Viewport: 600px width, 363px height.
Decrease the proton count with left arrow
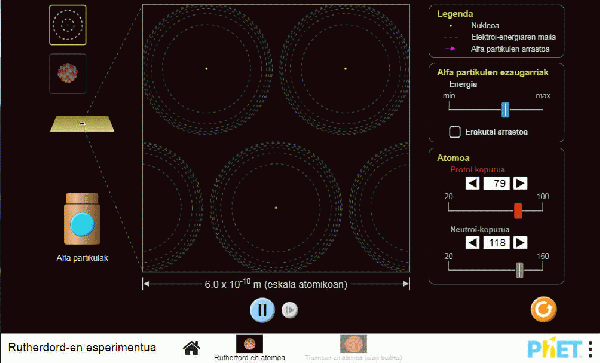473,184
